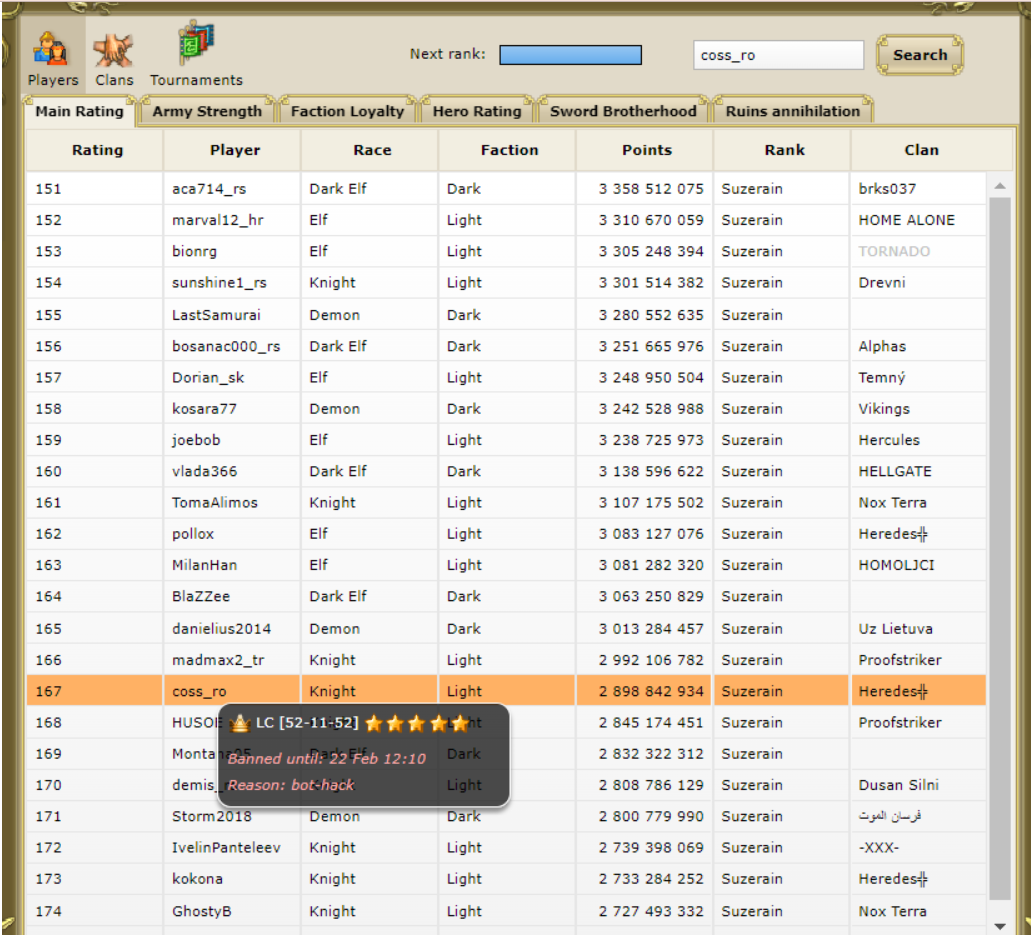Select player kokona

tap(197, 878)
